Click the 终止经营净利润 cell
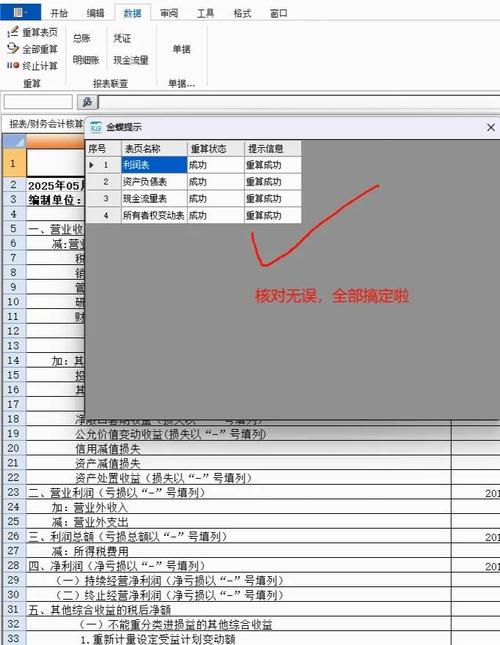Image resolution: width=500 pixels, height=645 pixels. [x=239, y=595]
